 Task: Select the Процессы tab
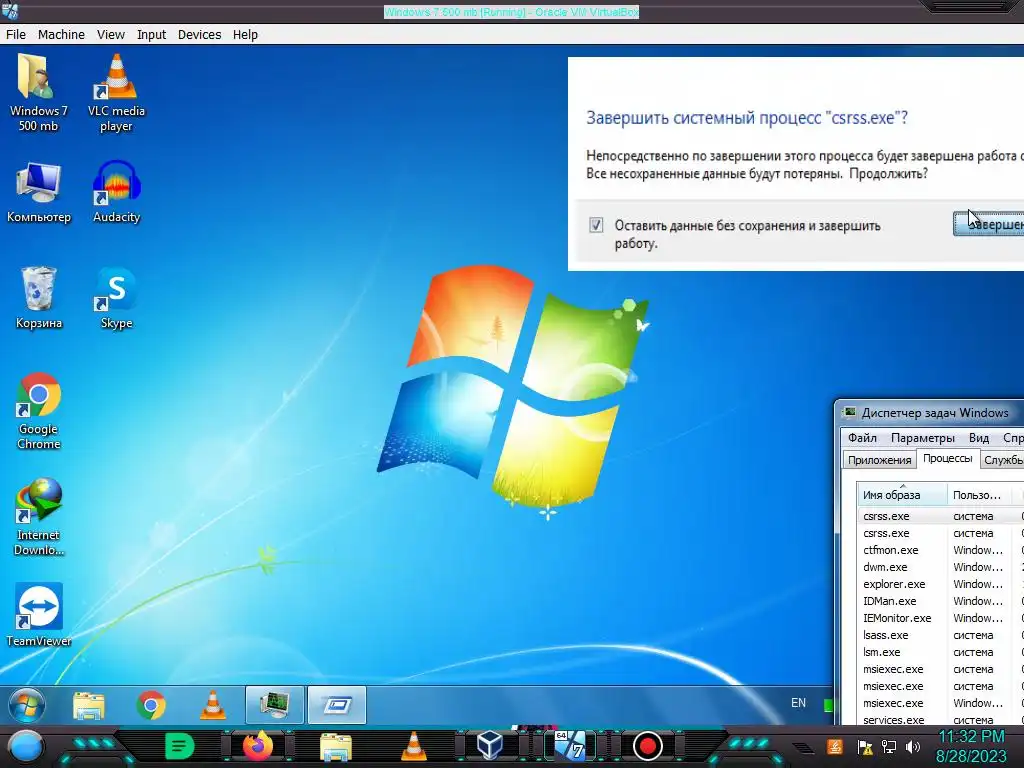[x=948, y=458]
